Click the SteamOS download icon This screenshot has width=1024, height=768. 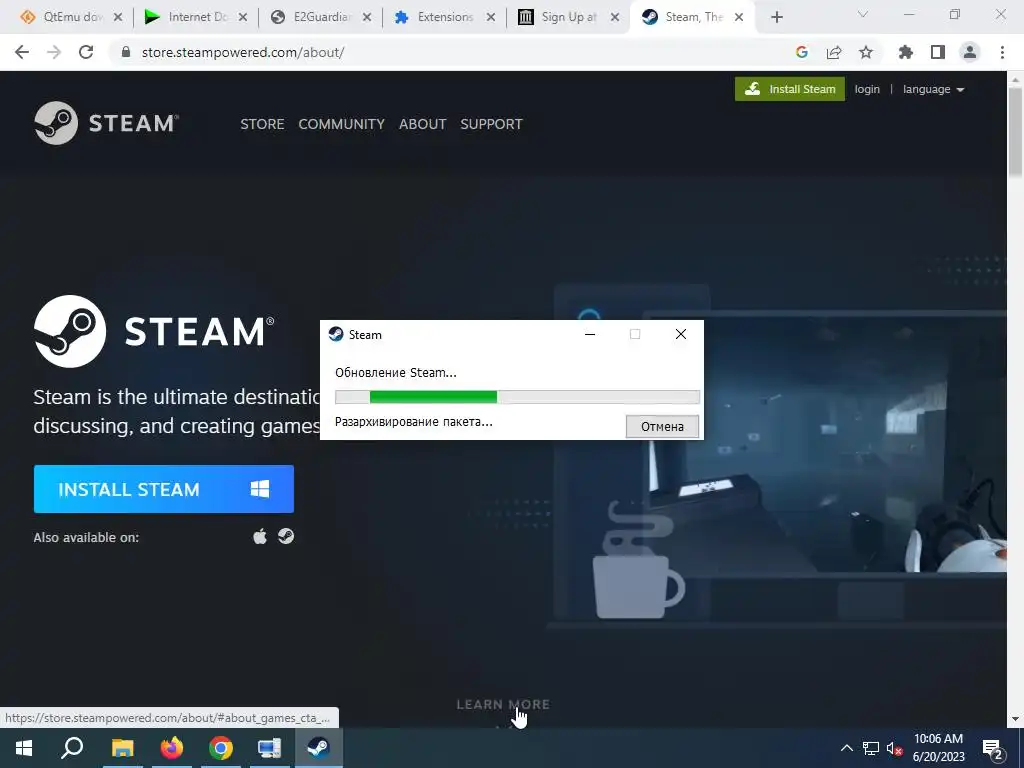(x=286, y=536)
